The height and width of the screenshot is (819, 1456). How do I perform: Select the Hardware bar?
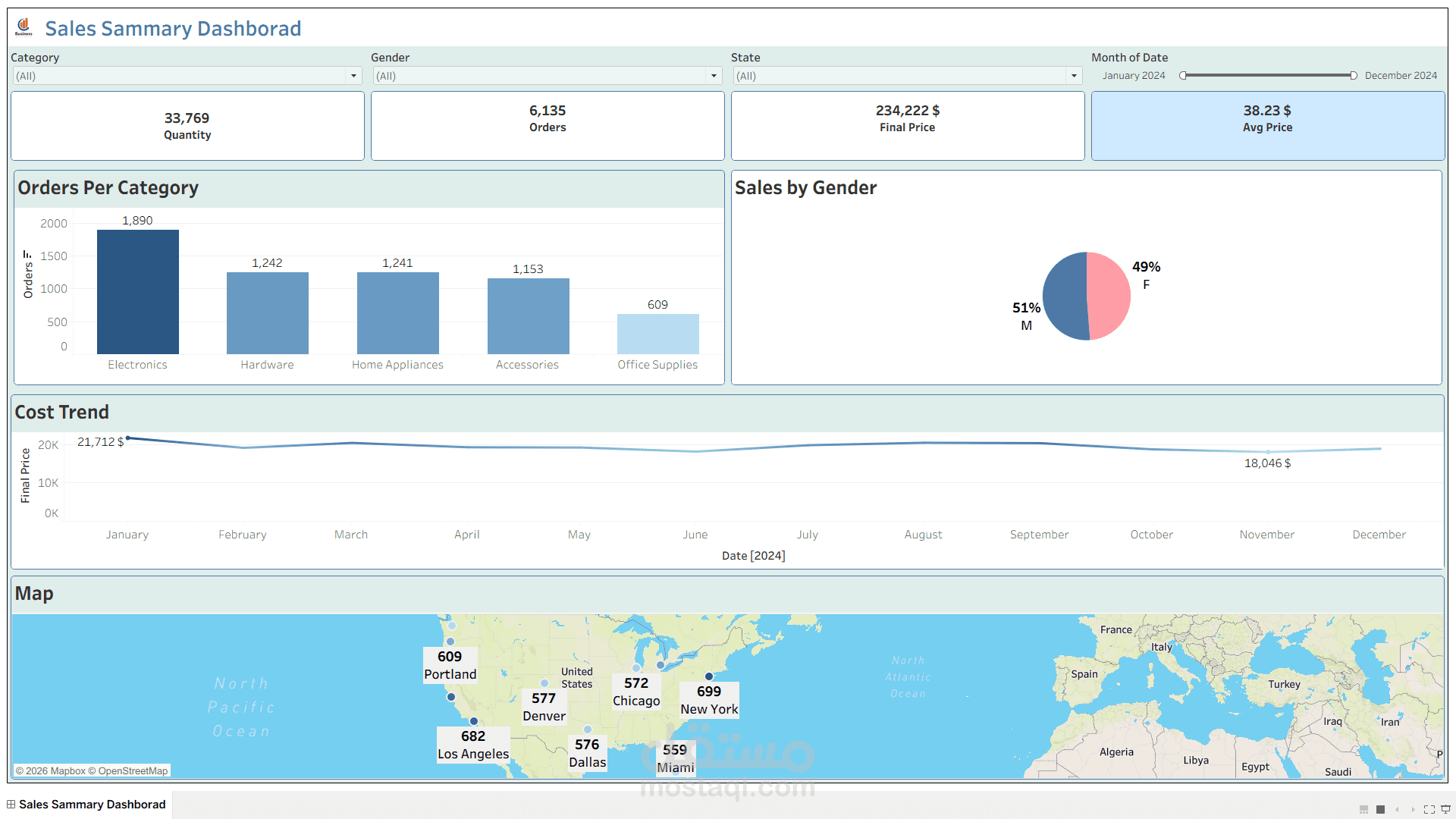[x=268, y=313]
